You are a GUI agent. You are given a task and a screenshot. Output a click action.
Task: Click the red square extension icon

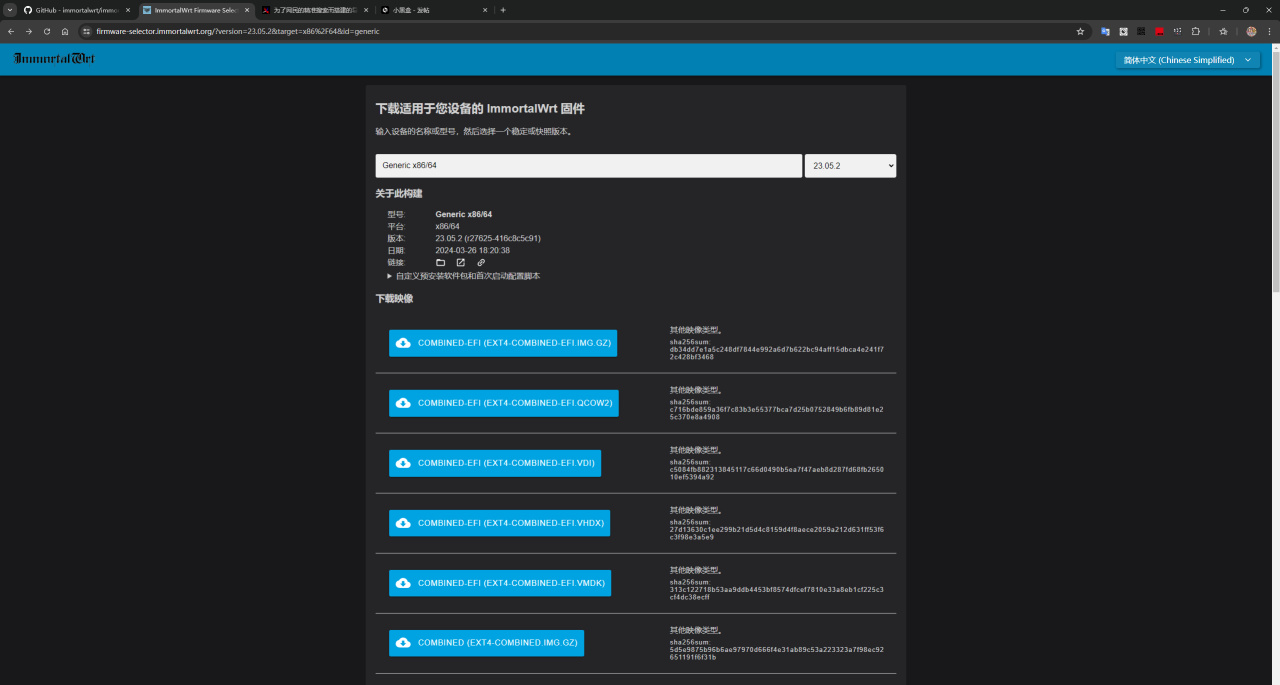(x=1160, y=31)
